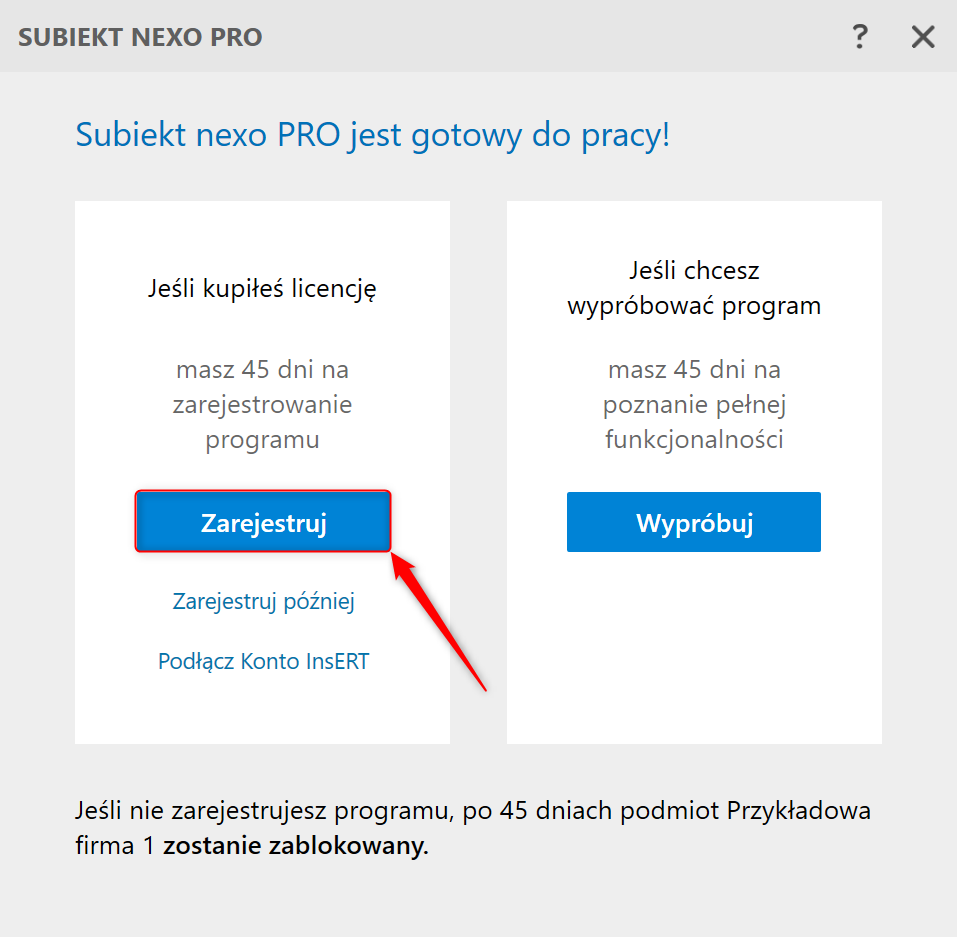Click the 'zarejestrowanie programu' description text
This screenshot has height=937, width=957.
click(x=262, y=405)
